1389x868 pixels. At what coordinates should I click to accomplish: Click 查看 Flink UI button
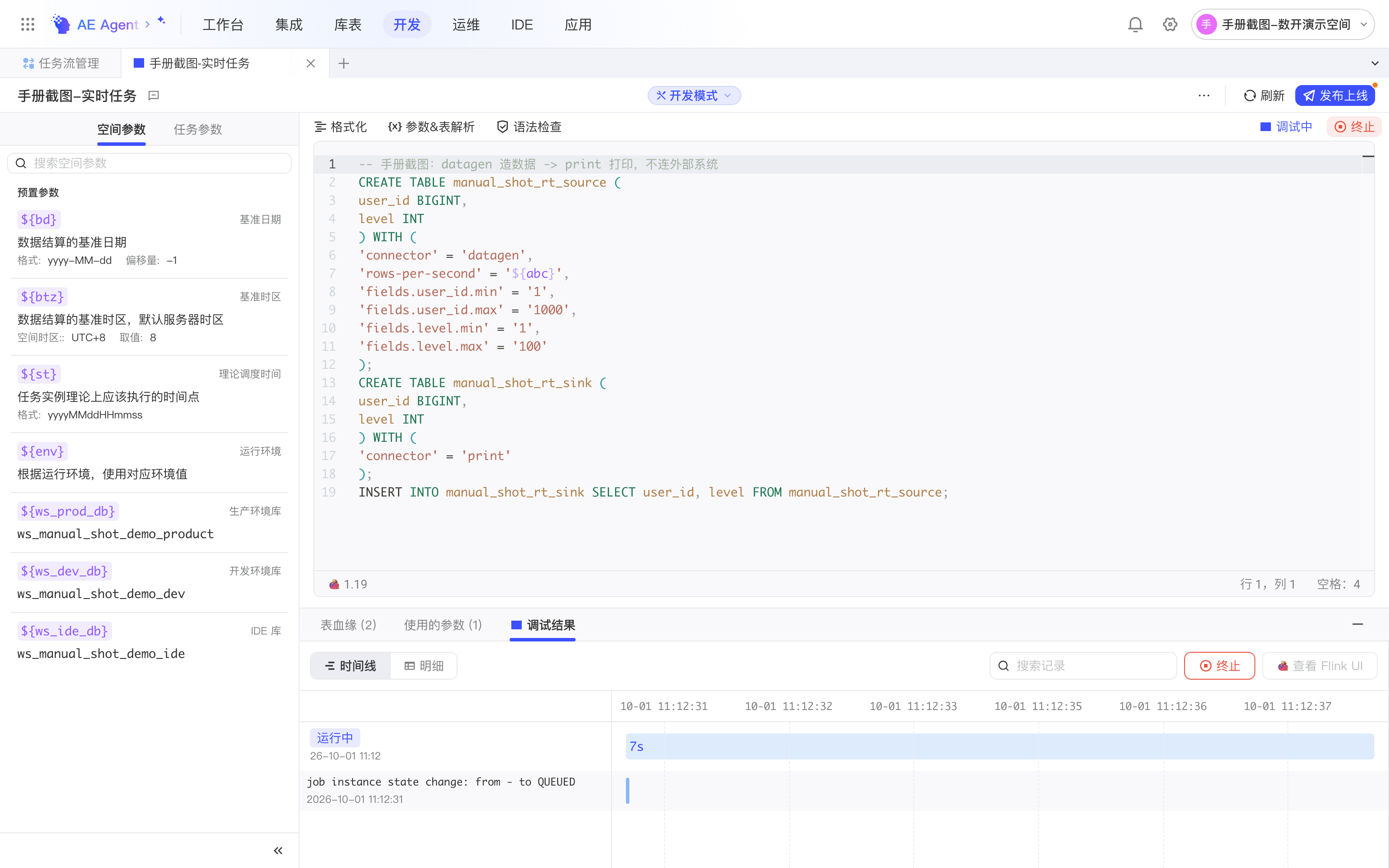click(1320, 665)
